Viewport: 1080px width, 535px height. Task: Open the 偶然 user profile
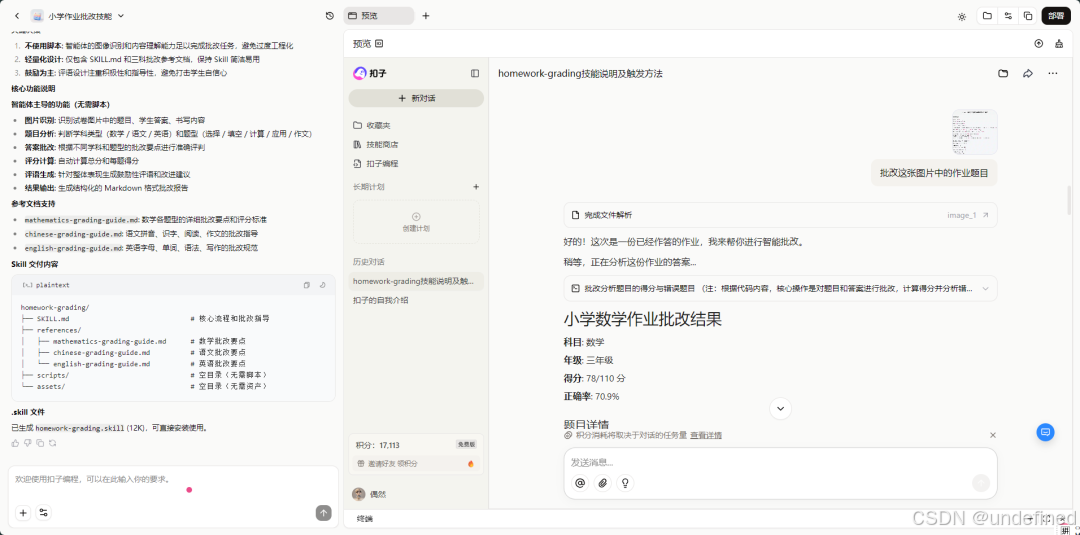pyautogui.click(x=369, y=494)
